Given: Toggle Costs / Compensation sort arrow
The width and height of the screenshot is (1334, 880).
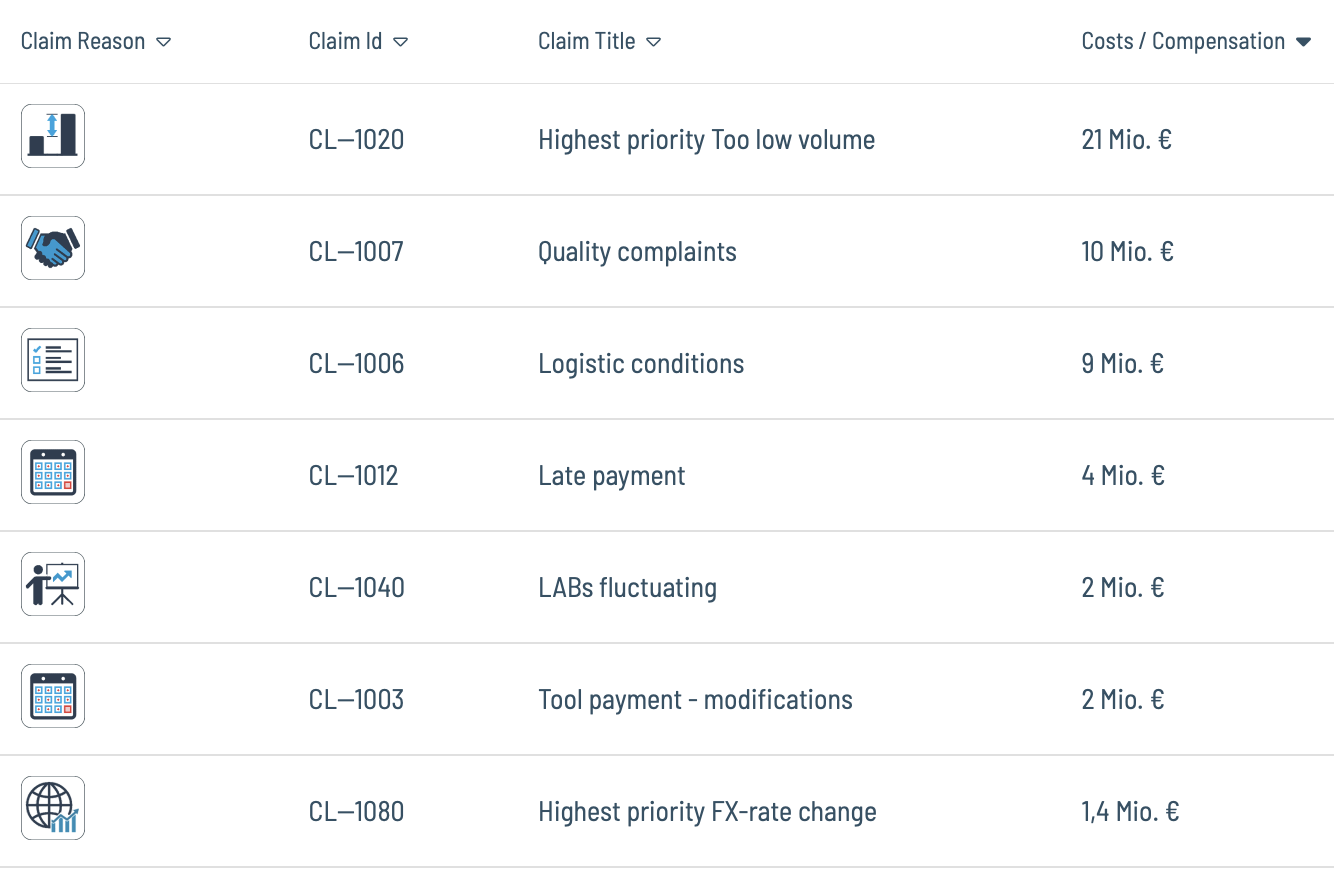Looking at the screenshot, I should click(1302, 42).
